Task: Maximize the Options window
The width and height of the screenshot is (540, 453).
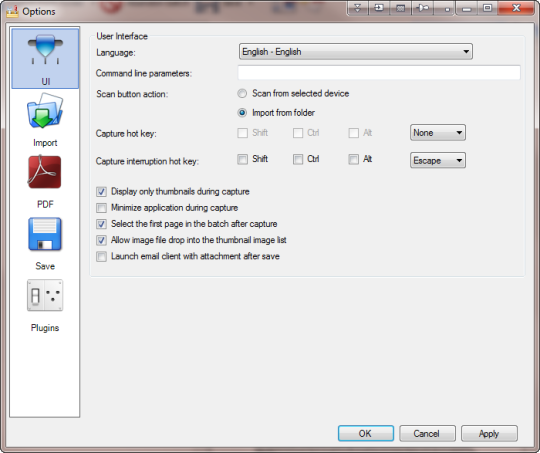Action: coord(487,8)
